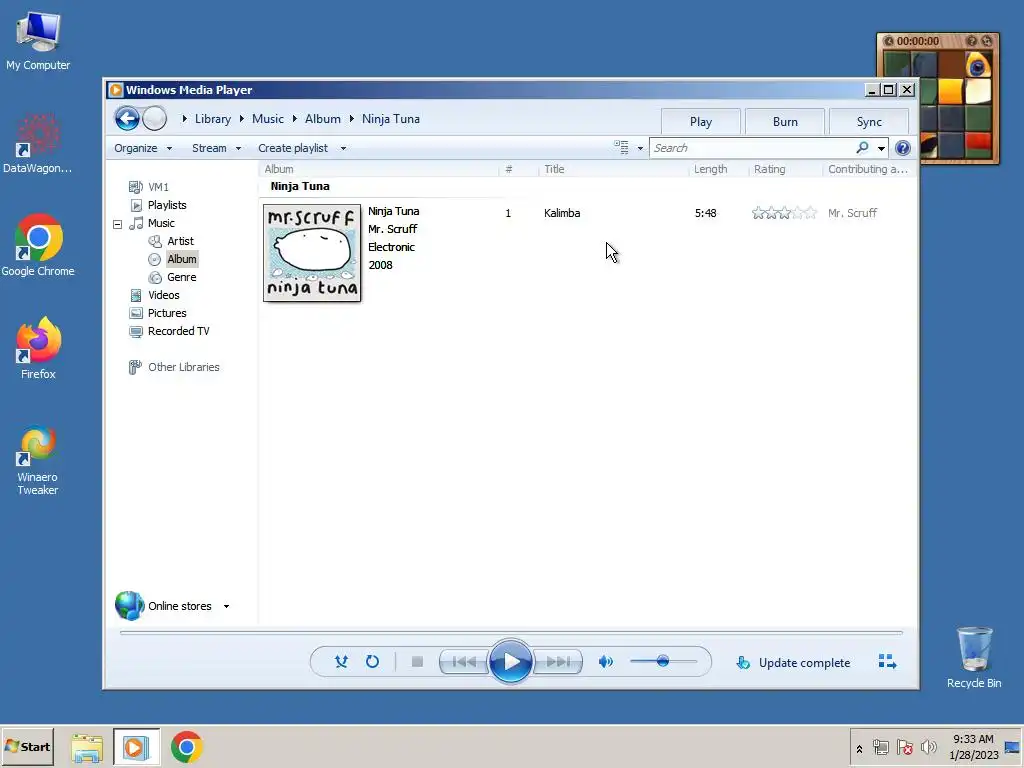Select the Winaero Tweaker desktop icon
The image size is (1024, 768).
point(37,461)
